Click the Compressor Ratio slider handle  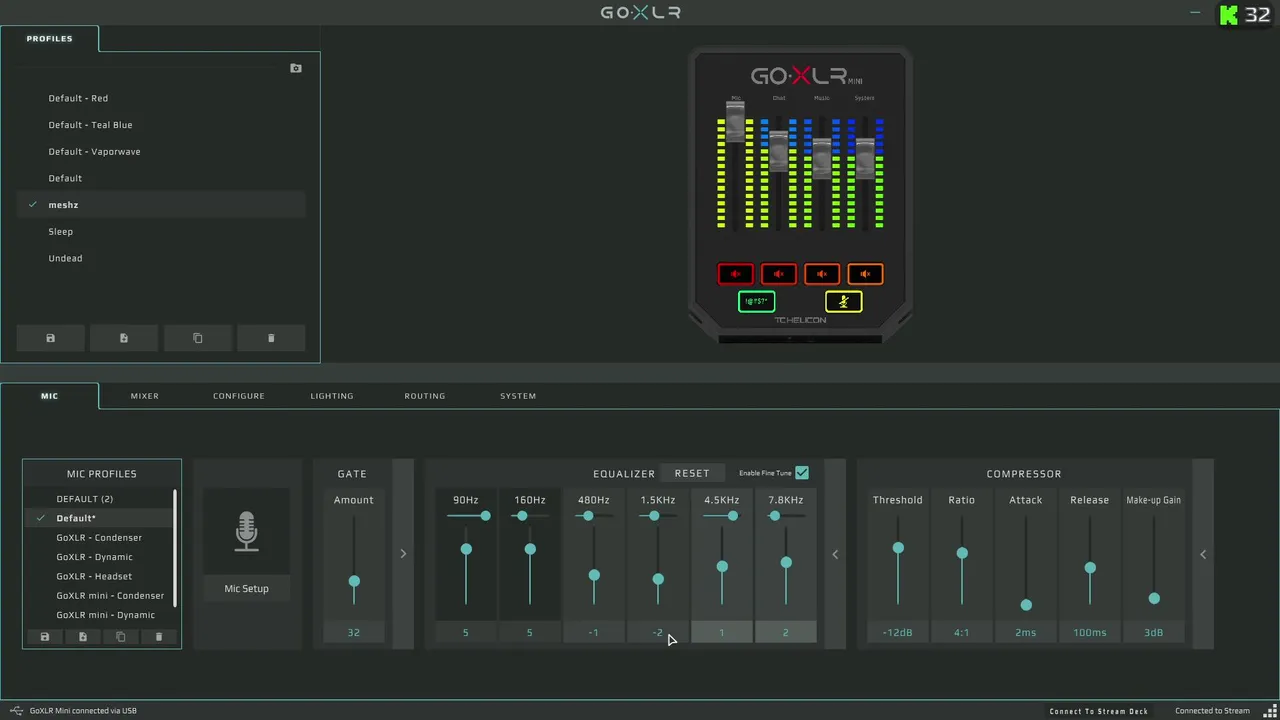(962, 553)
